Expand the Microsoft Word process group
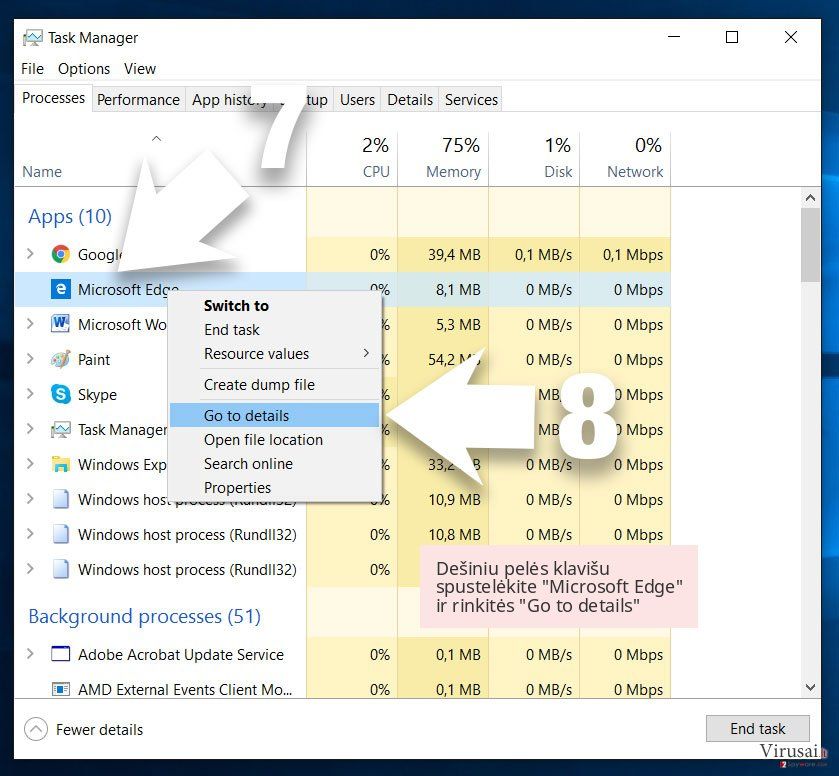 tap(30, 324)
